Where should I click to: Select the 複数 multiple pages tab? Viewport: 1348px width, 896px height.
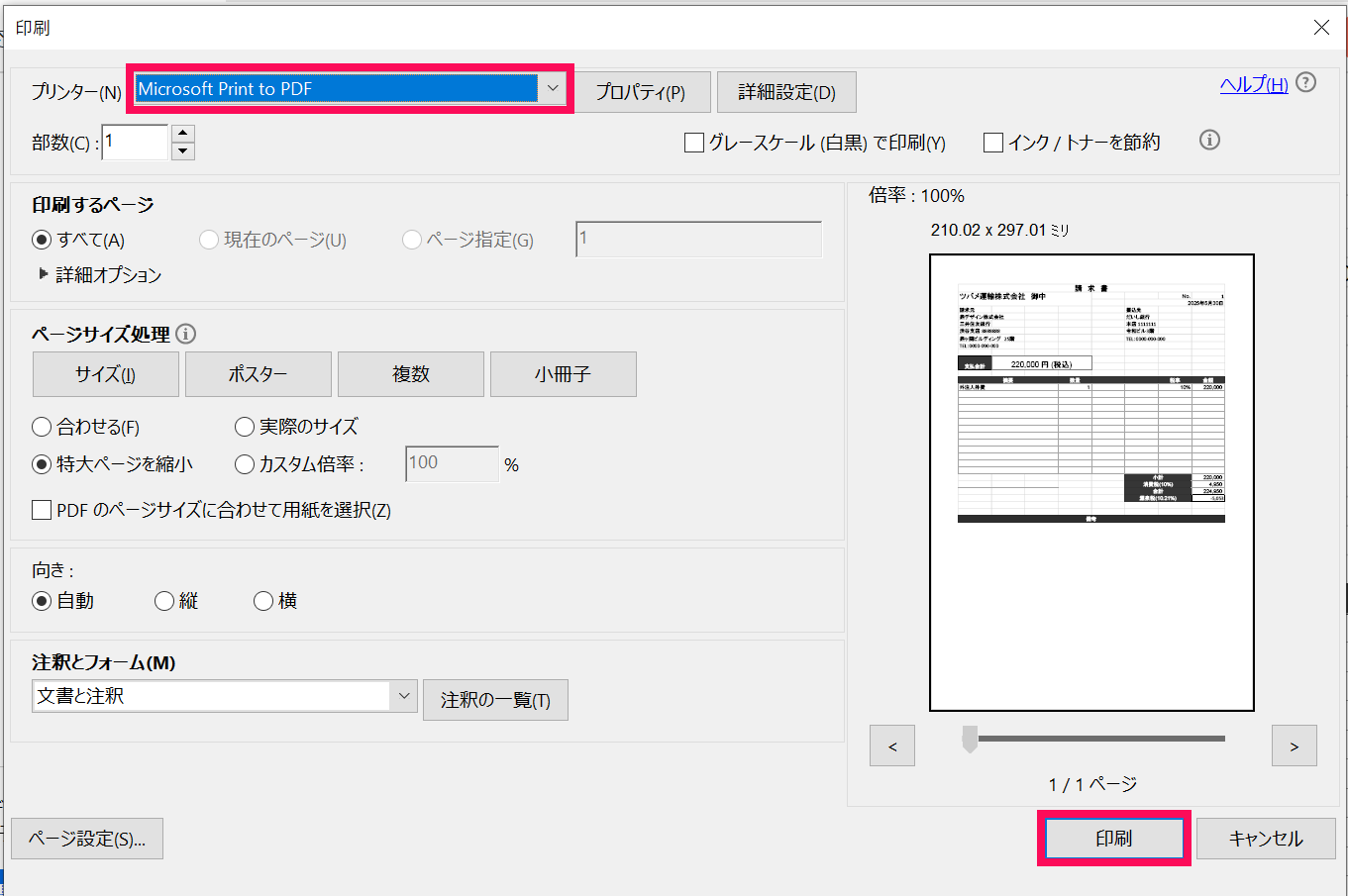coord(411,374)
